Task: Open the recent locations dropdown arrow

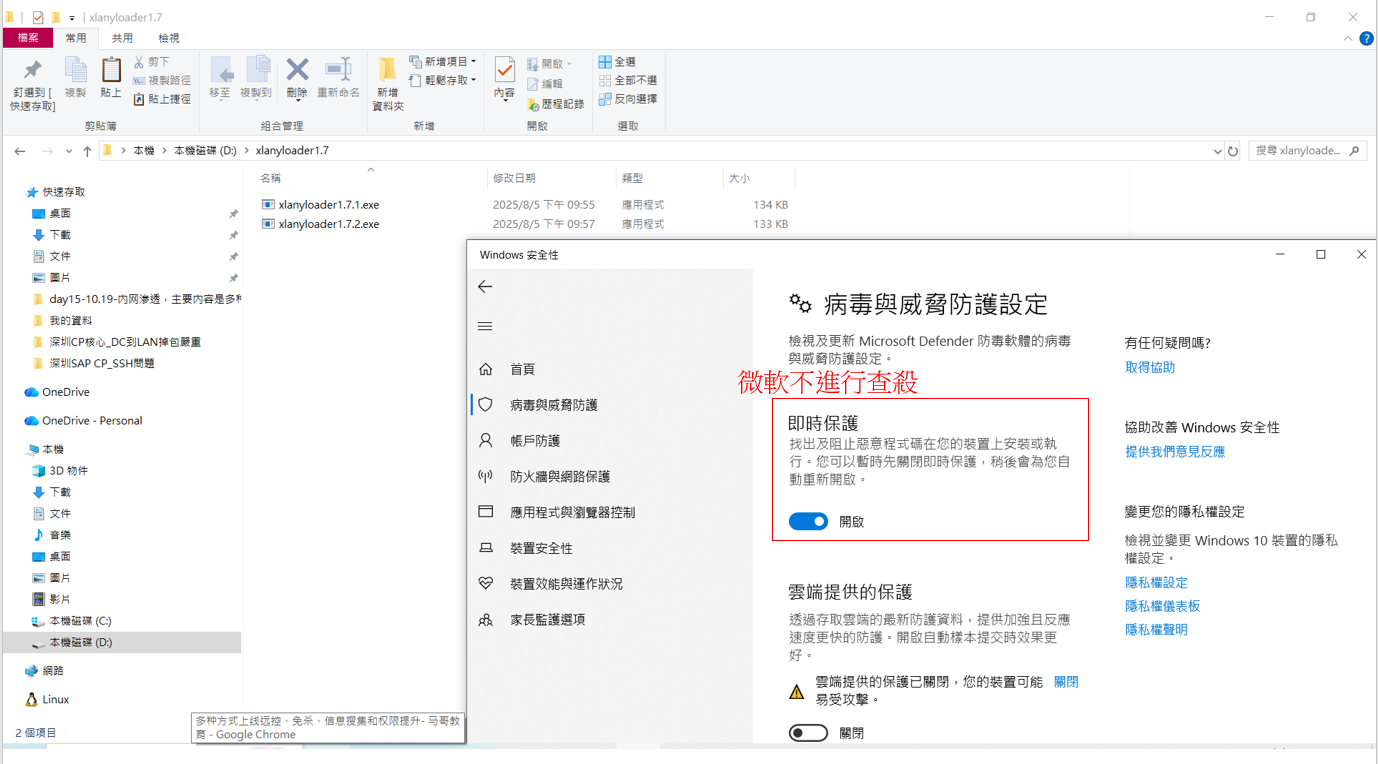Action: tap(68, 151)
